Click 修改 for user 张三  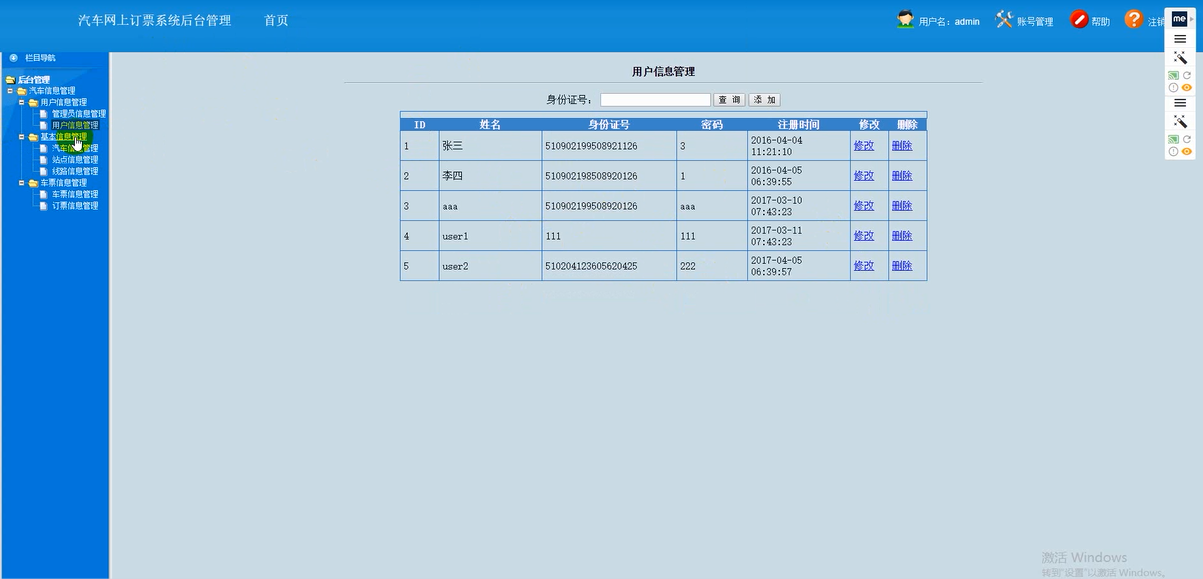pos(864,146)
